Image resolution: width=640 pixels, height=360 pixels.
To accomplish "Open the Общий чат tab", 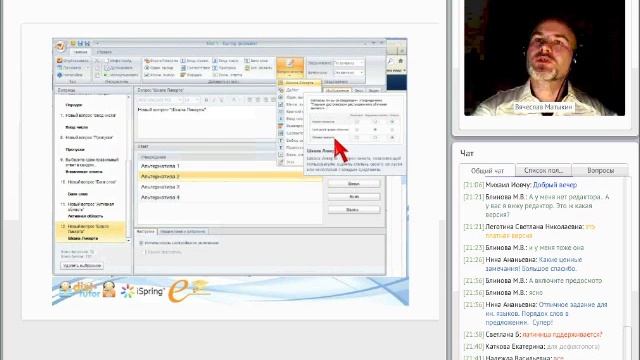I will [487, 171].
